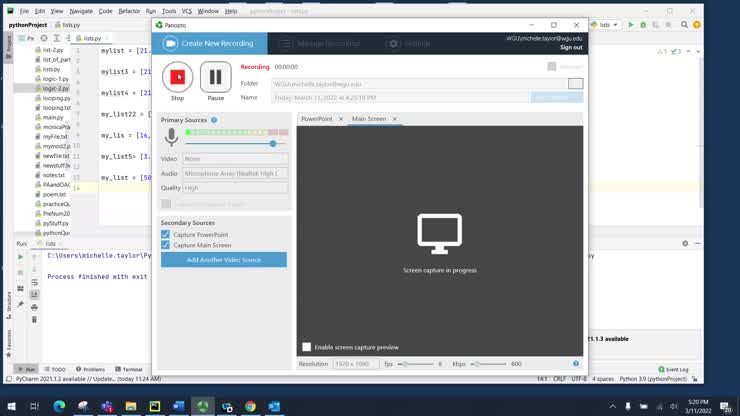Screen dimensions: 740x416
Task: Open the Refactor menu in PyCharm
Action: point(129,11)
